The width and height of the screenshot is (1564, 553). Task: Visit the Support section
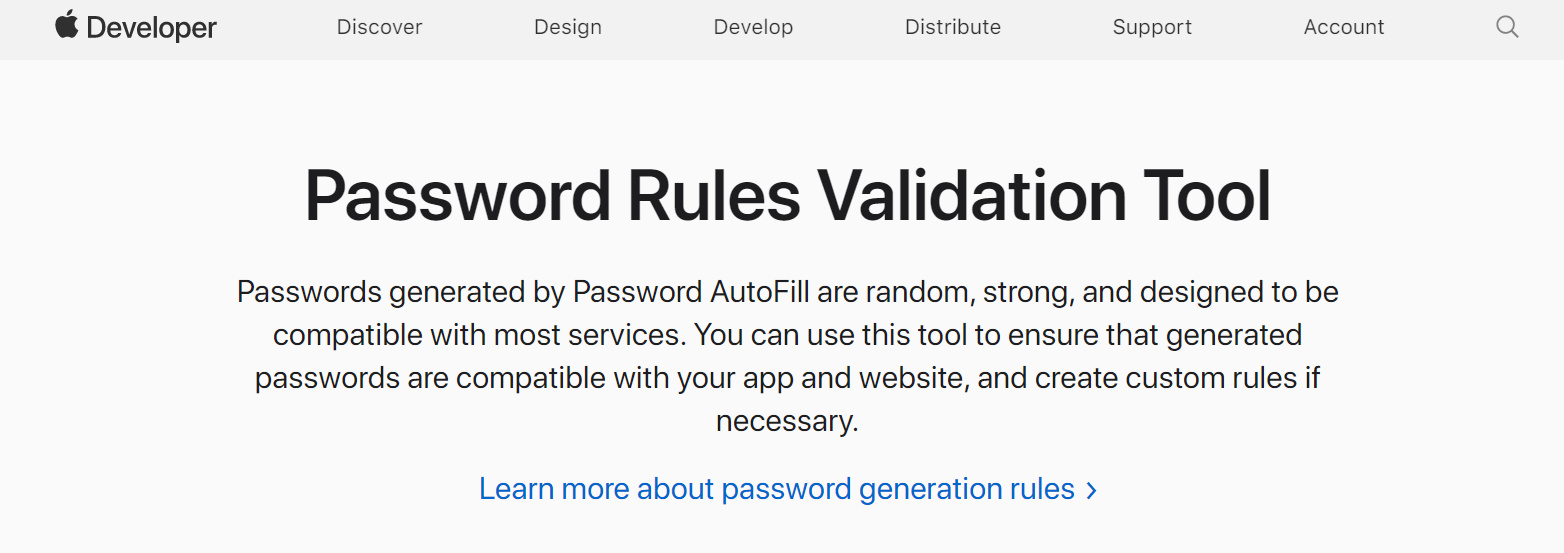(1152, 27)
